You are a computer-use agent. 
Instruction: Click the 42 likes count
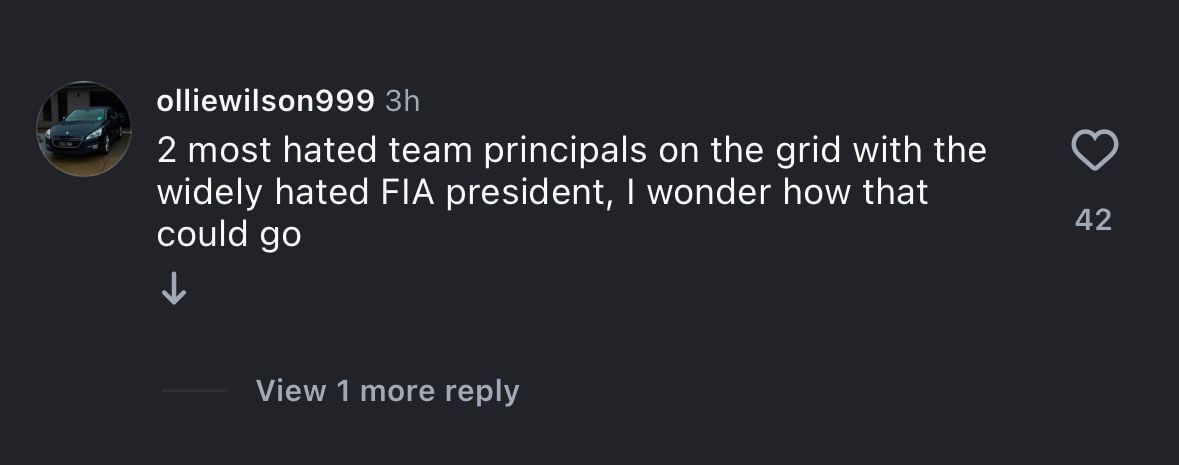tap(1093, 220)
